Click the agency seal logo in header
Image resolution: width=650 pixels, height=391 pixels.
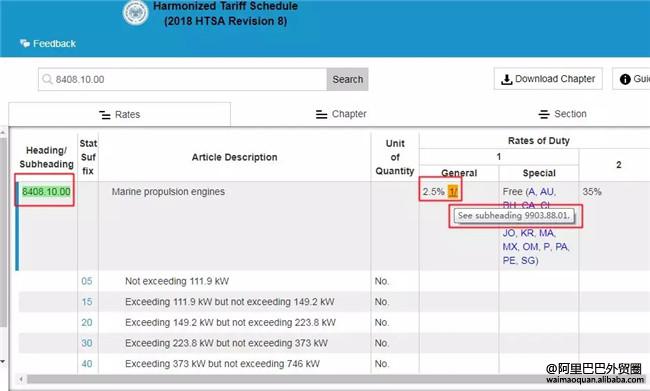[x=136, y=12]
